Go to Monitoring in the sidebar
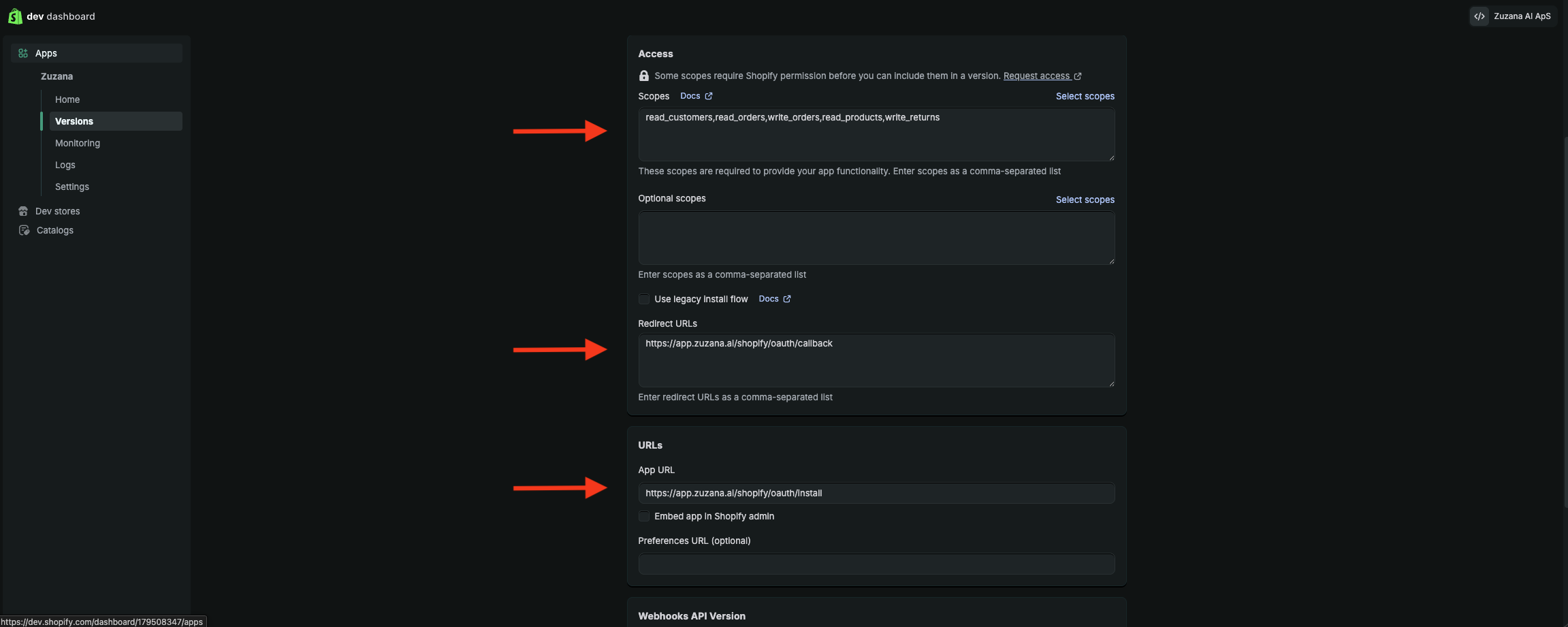Screen dimensions: 1568x627 coord(78,143)
